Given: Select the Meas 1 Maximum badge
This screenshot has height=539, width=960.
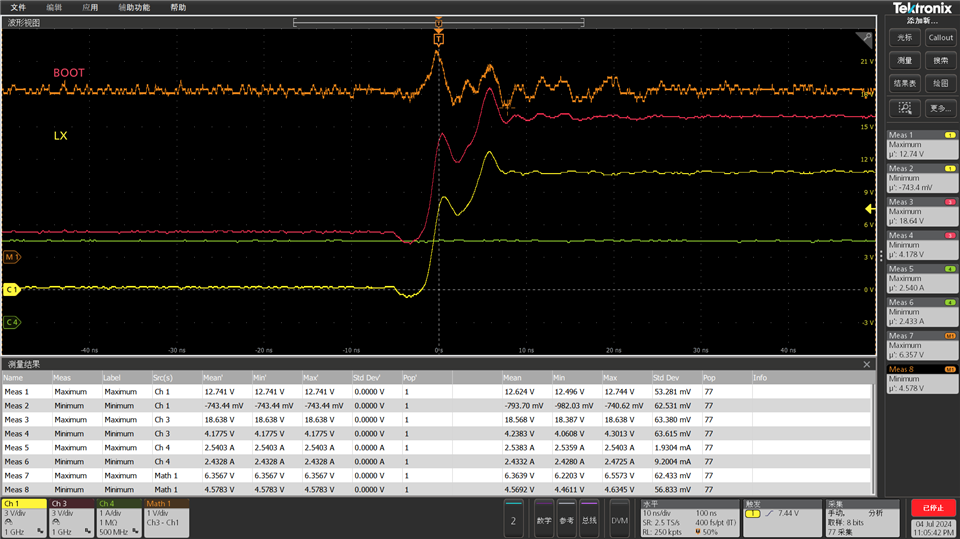Looking at the screenshot, I should click(922, 145).
